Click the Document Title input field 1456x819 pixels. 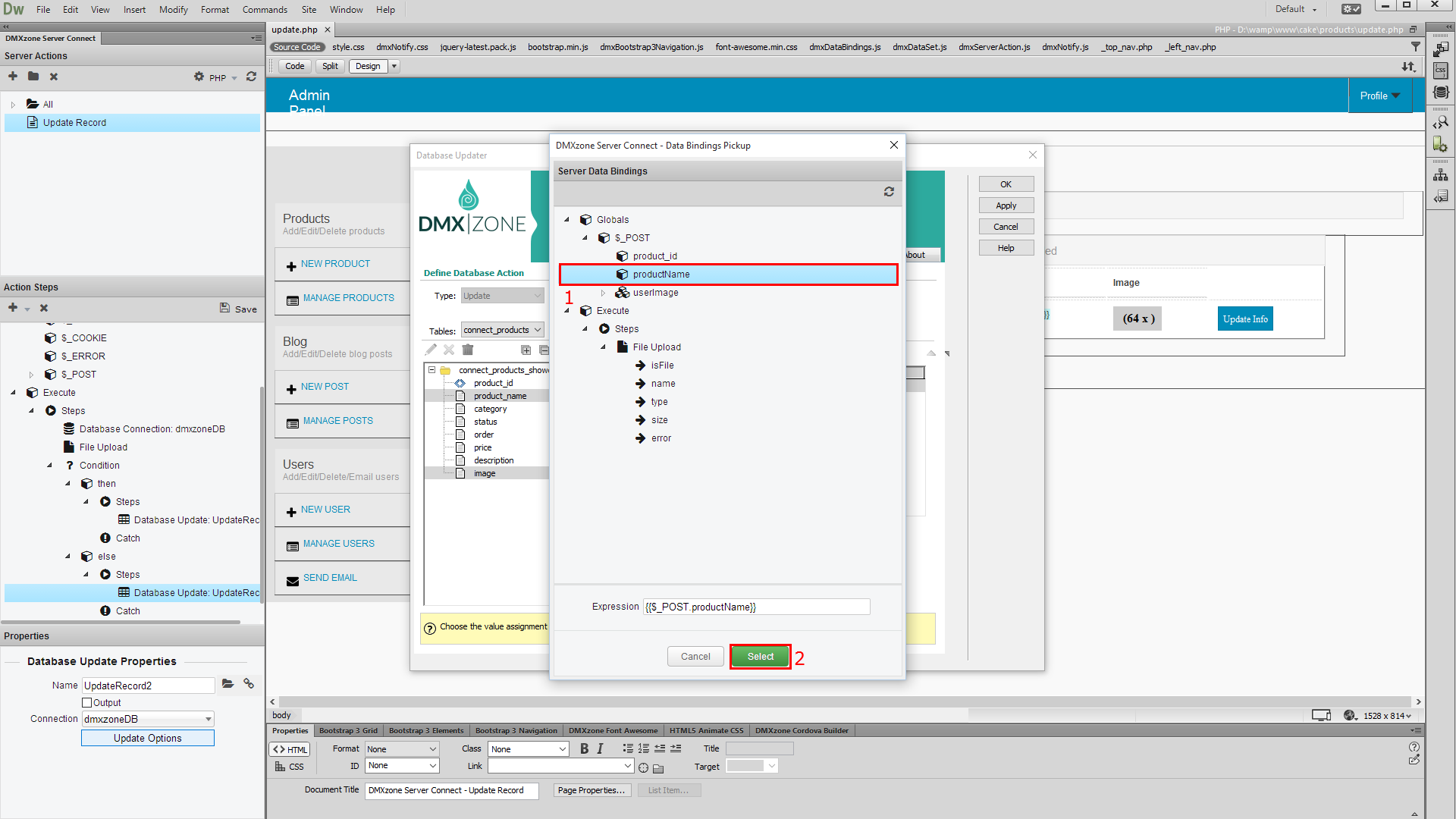point(451,790)
